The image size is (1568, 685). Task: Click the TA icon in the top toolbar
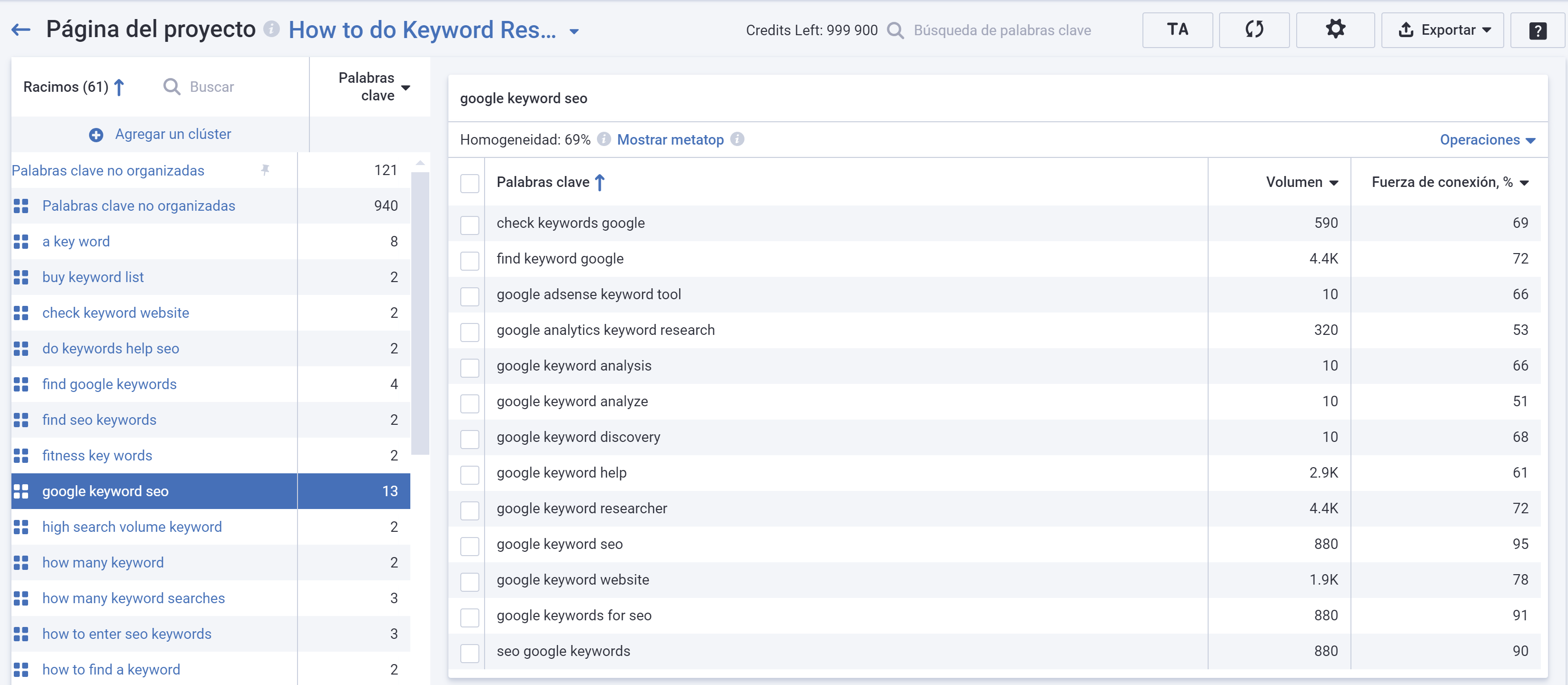click(1177, 29)
